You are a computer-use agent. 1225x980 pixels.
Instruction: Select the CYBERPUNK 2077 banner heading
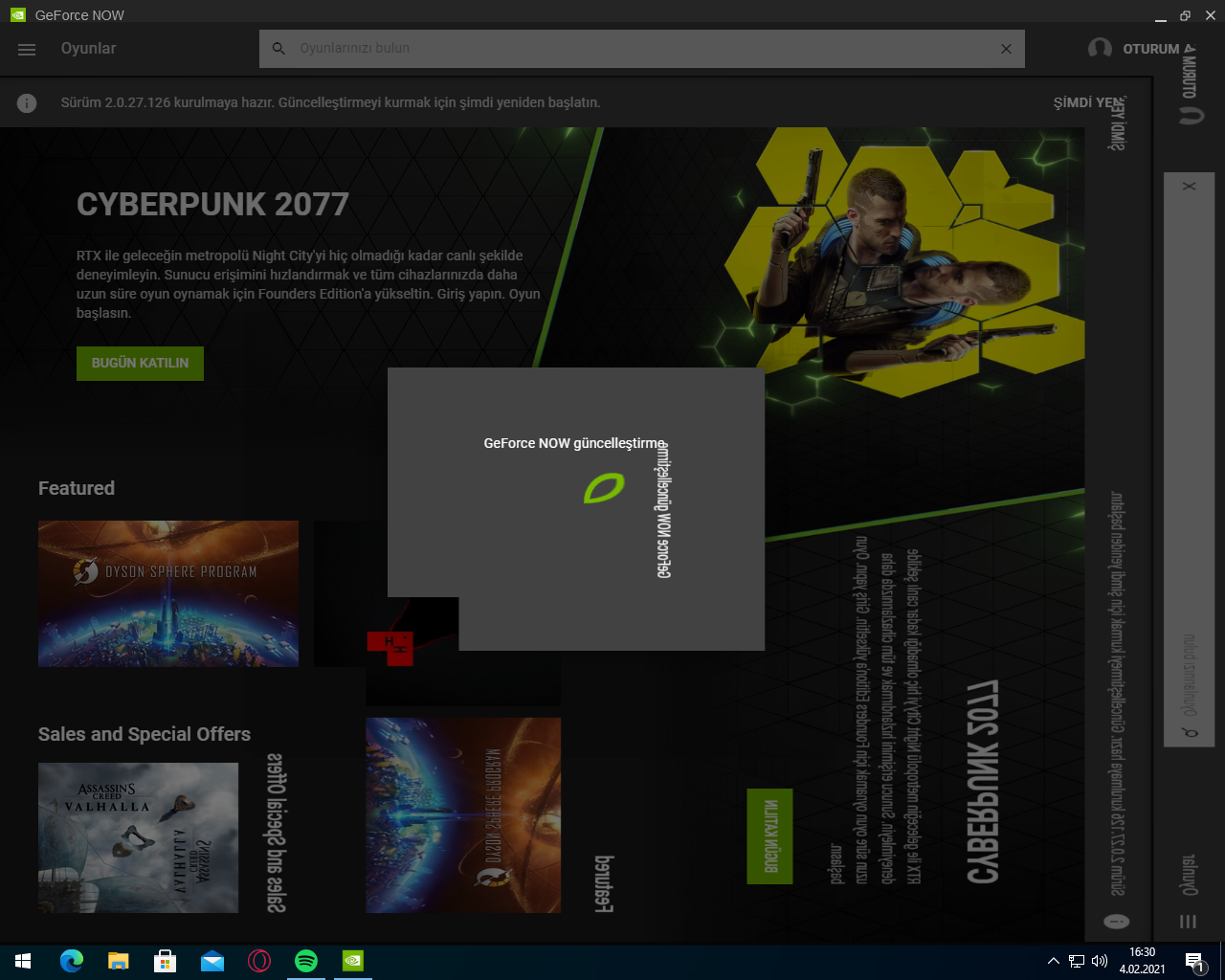[212, 204]
